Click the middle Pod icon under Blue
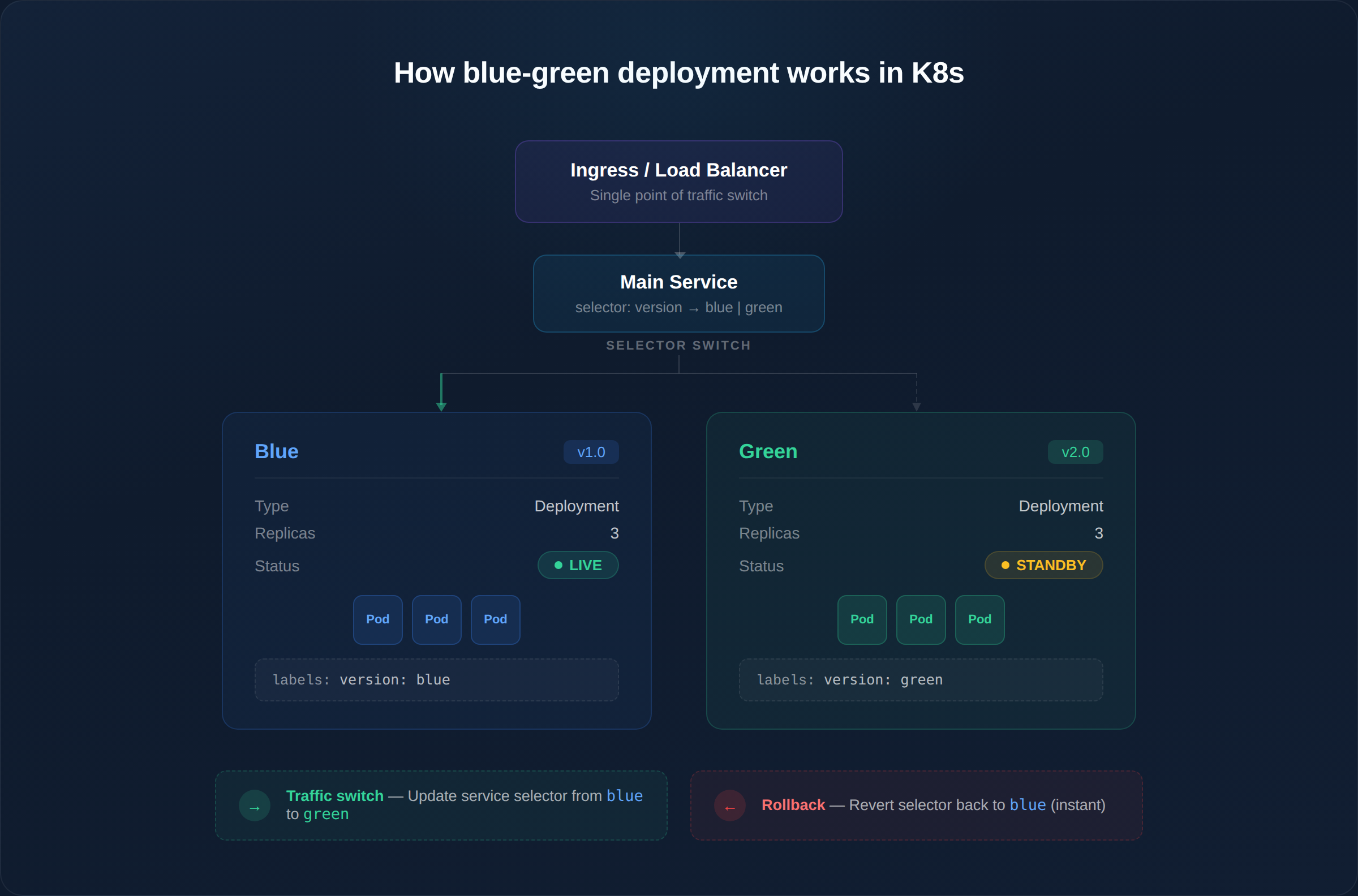 click(x=436, y=619)
